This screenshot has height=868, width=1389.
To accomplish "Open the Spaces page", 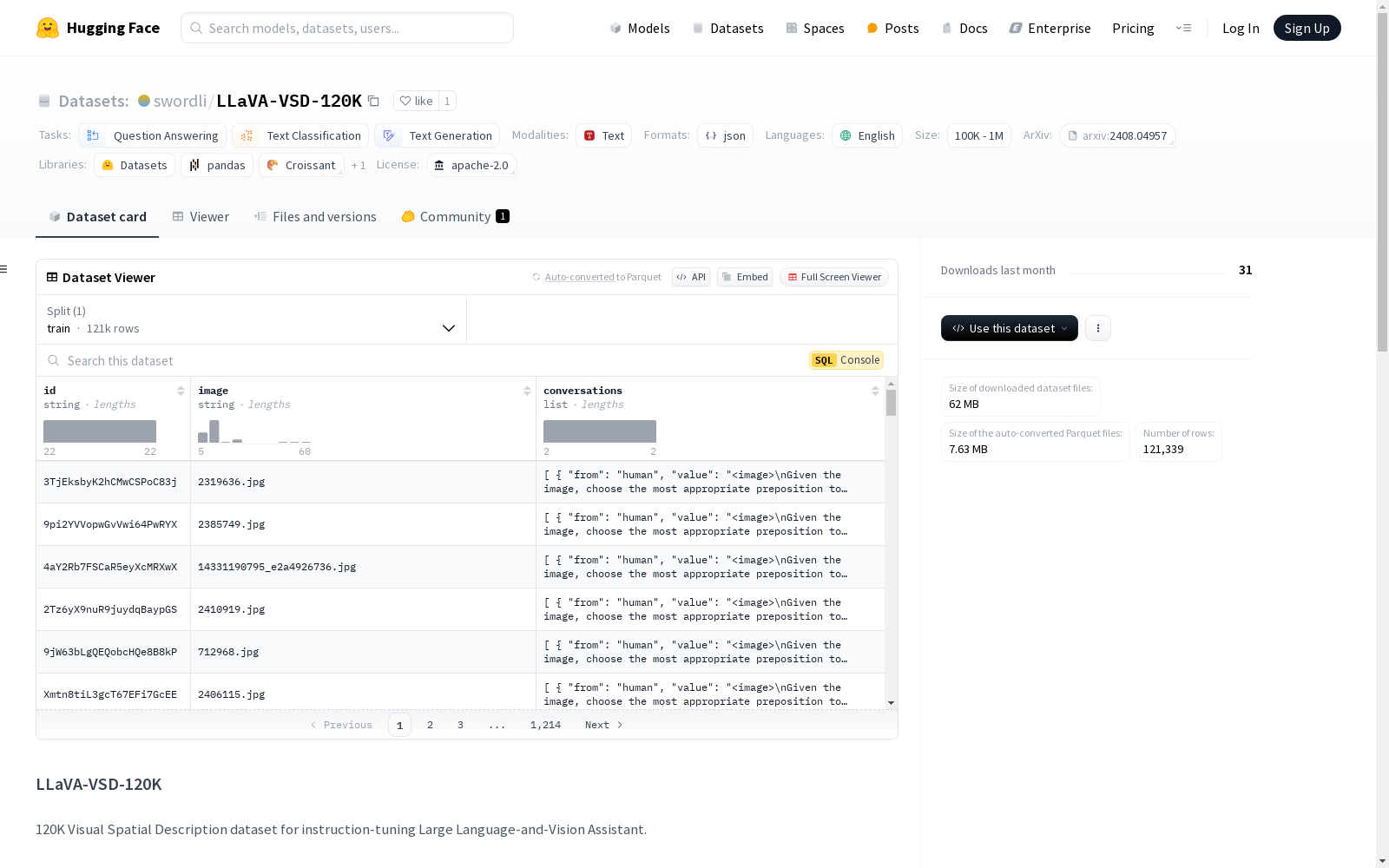I will tap(815, 28).
